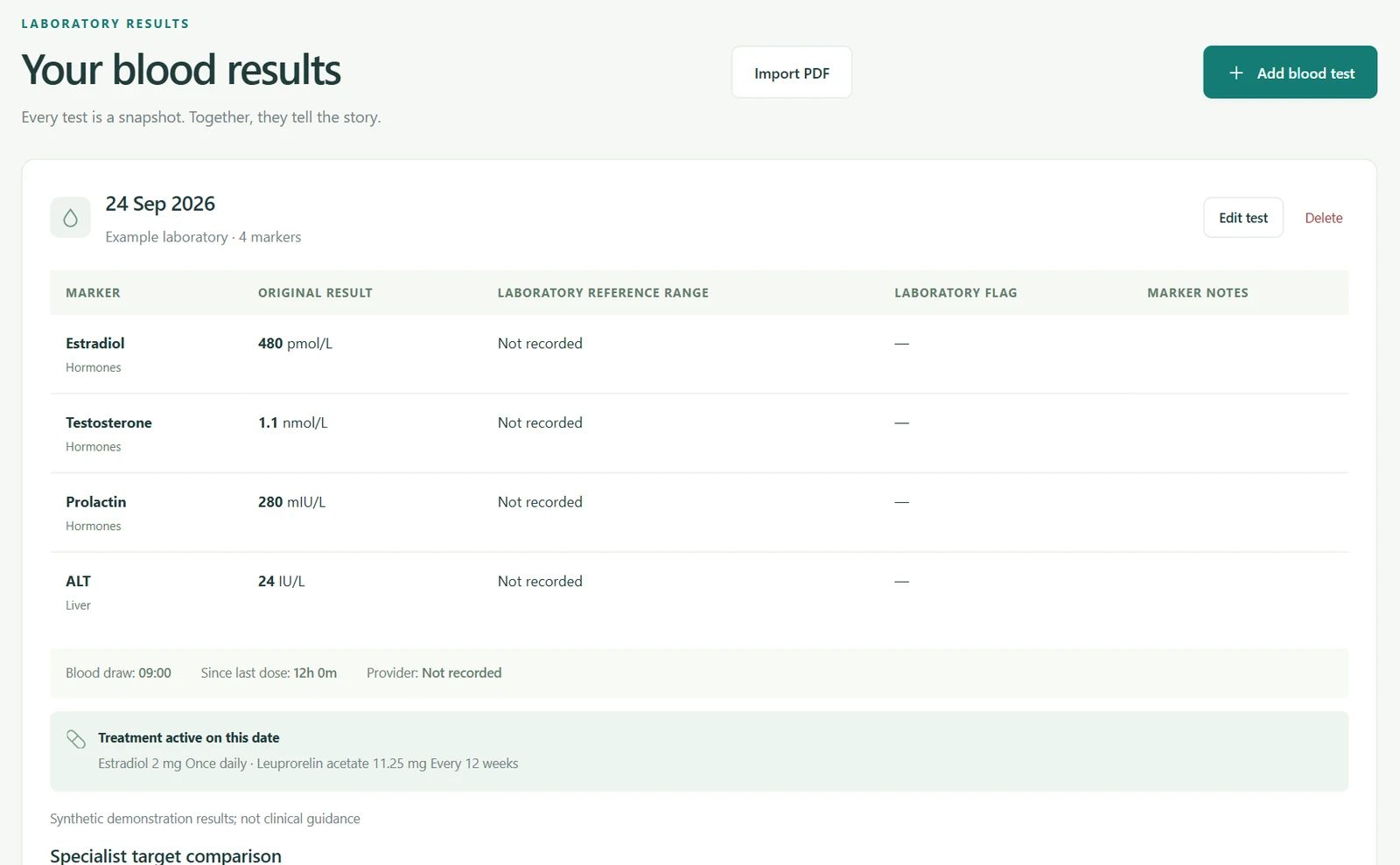Viewport: 1400px width, 865px height.
Task: Click the Blood draw 09:00 entry
Action: pyautogui.click(x=118, y=673)
